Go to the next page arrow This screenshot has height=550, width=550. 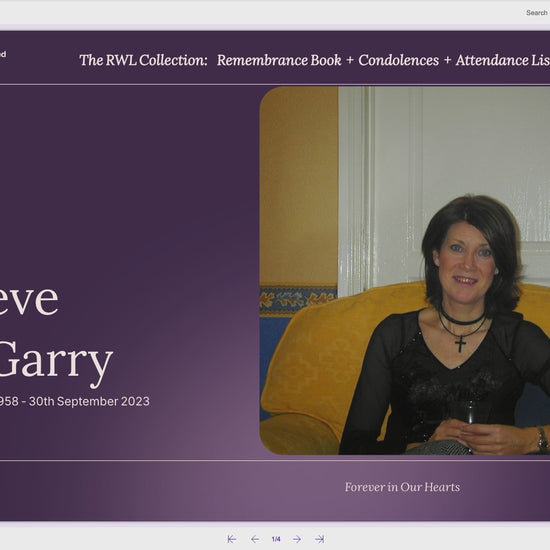pyautogui.click(x=297, y=539)
